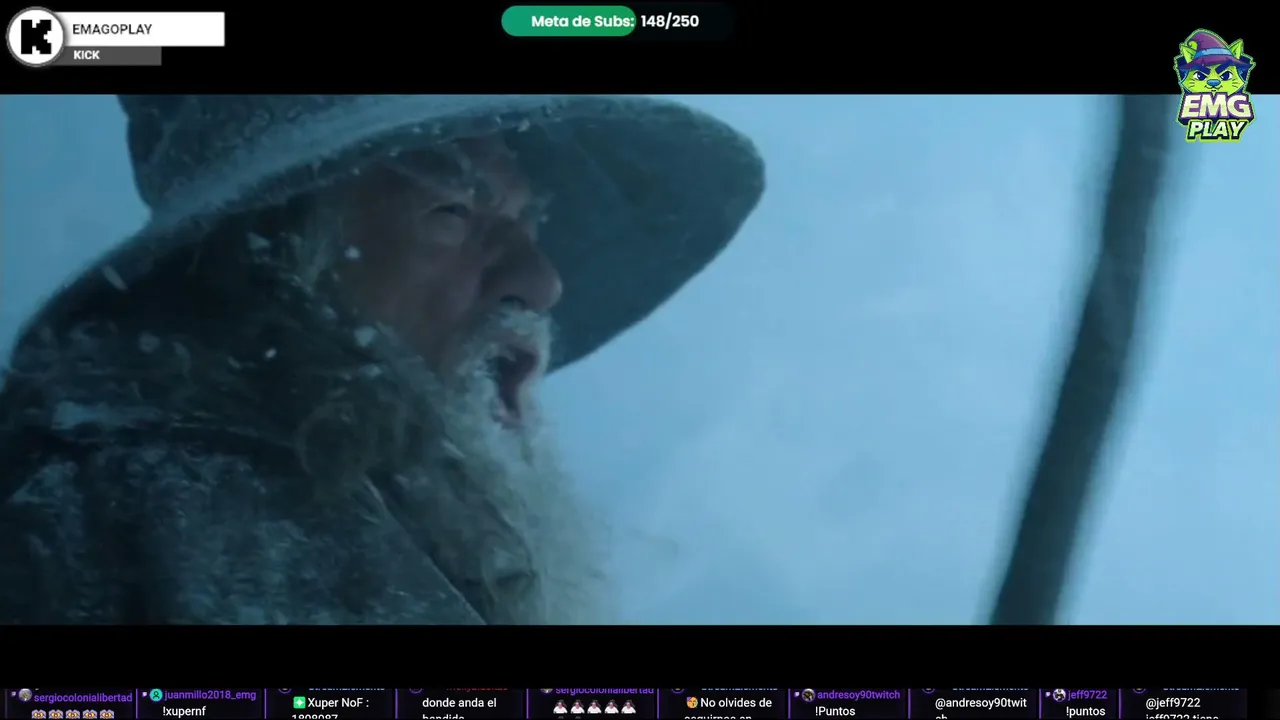Click the !puntos message from jeff9722

(1086, 711)
